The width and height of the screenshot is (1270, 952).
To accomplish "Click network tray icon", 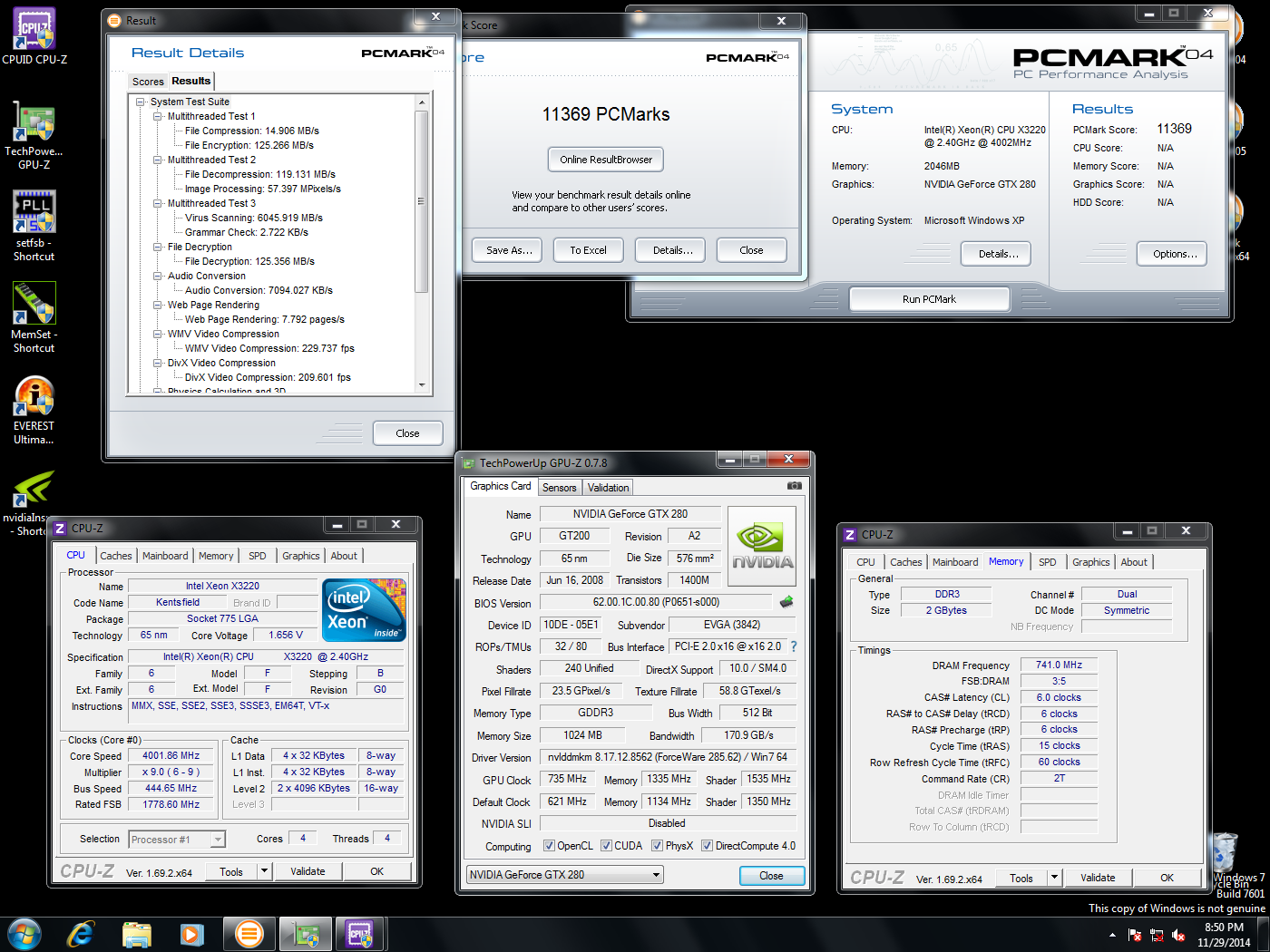I will (x=1157, y=935).
